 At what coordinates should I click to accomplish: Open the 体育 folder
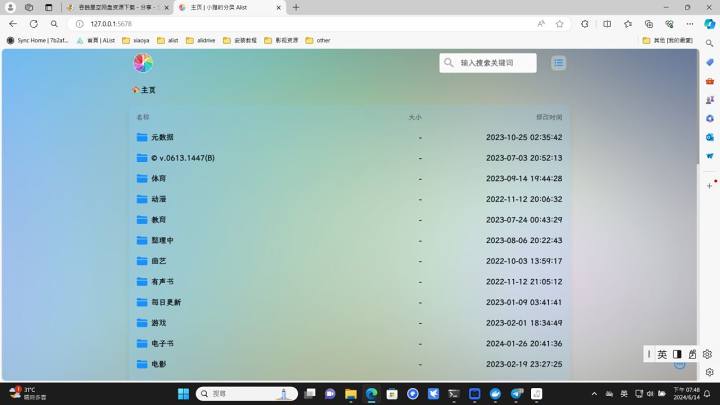159,178
